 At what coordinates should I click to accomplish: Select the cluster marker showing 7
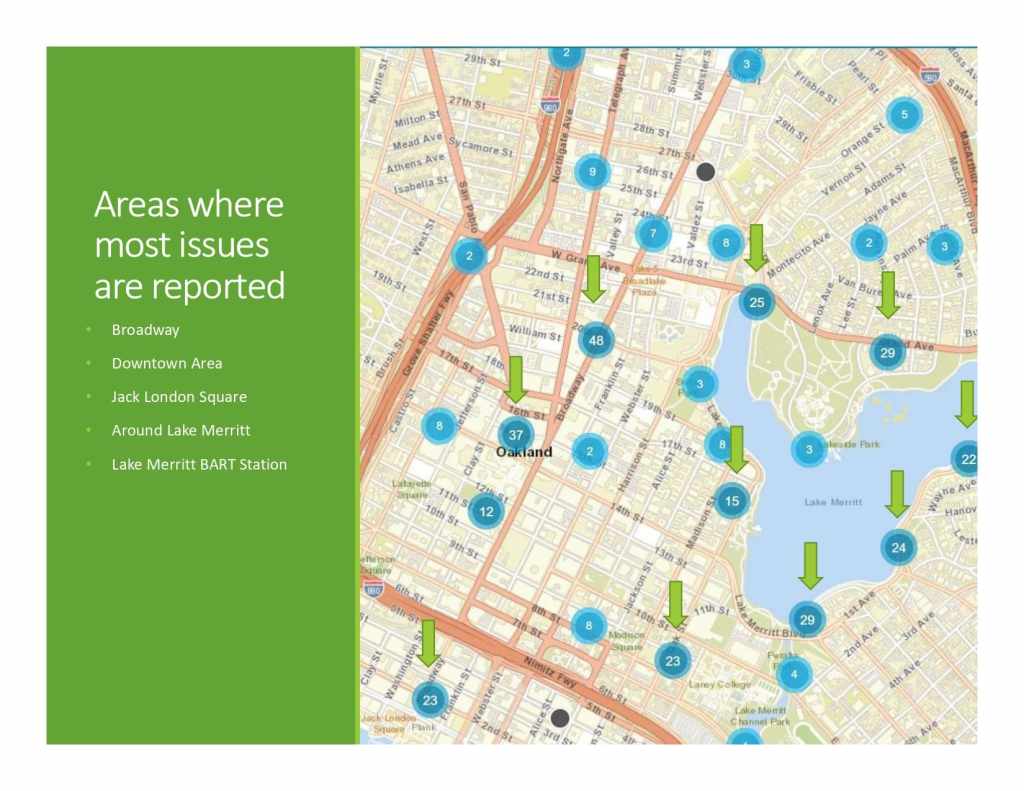[652, 234]
